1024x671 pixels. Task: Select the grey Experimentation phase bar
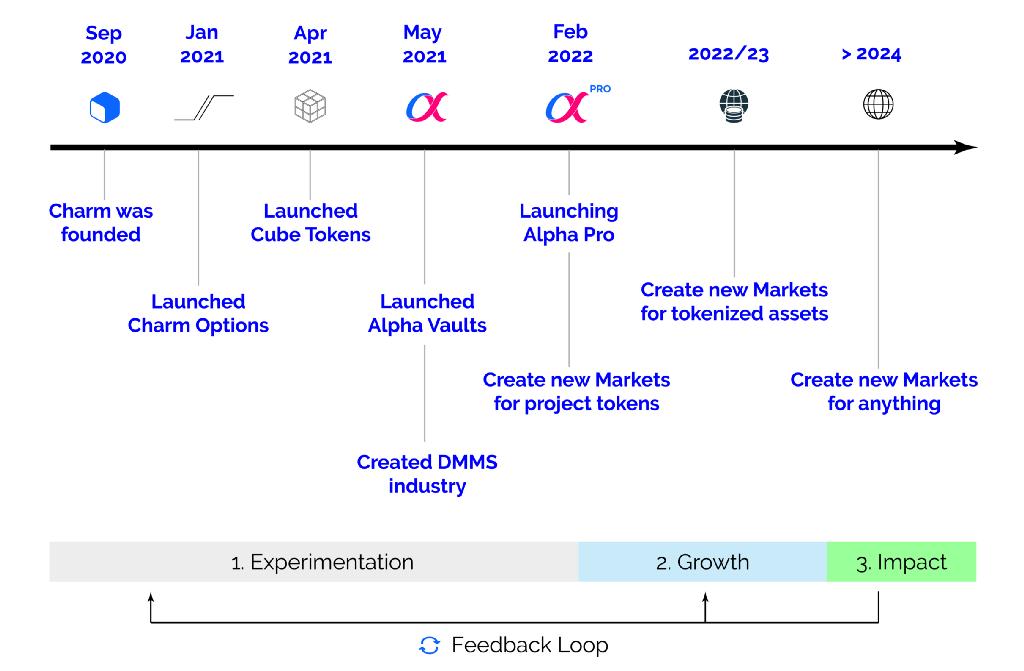coord(313,562)
